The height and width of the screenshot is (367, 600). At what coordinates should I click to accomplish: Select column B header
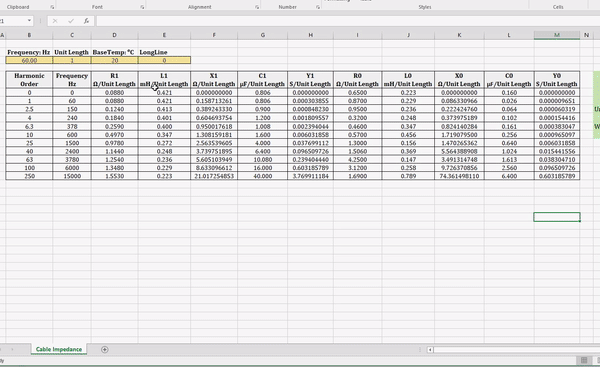click(29, 35)
